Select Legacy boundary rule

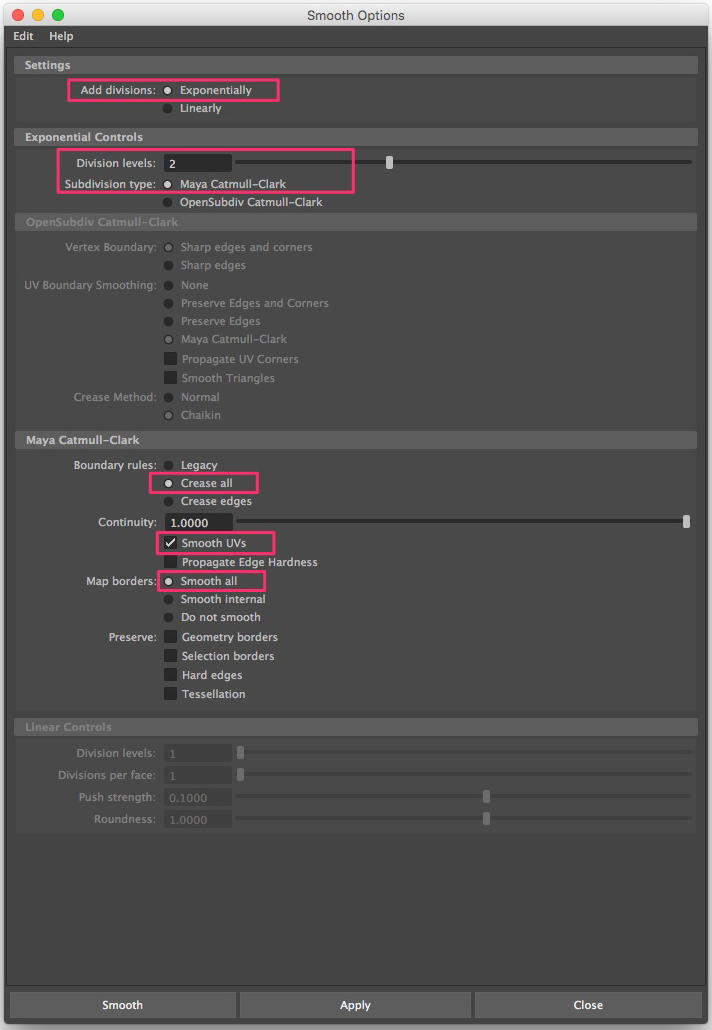tap(169, 465)
